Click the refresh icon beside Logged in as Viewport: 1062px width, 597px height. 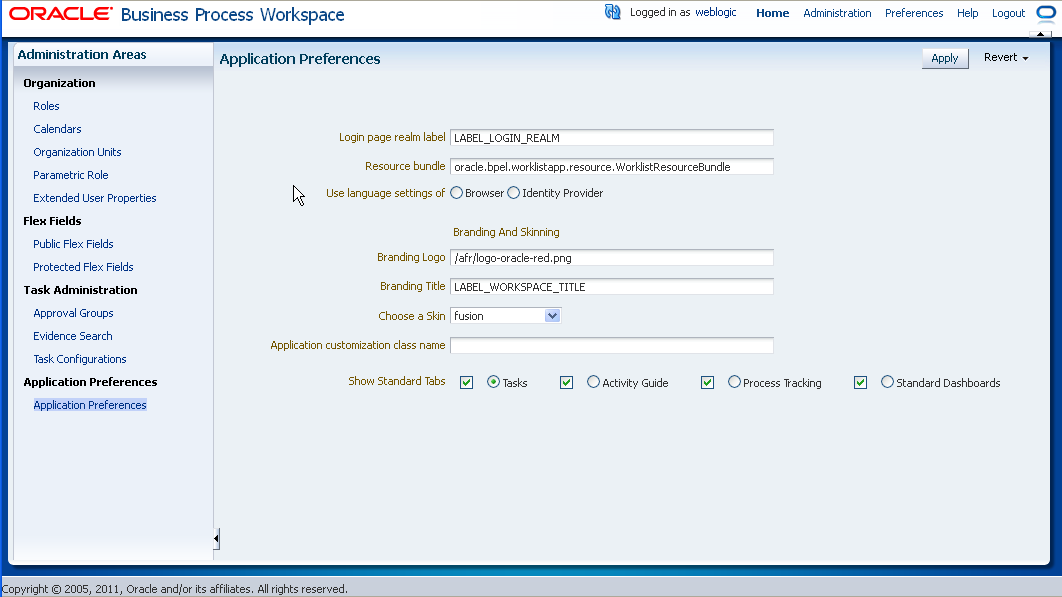tap(612, 12)
